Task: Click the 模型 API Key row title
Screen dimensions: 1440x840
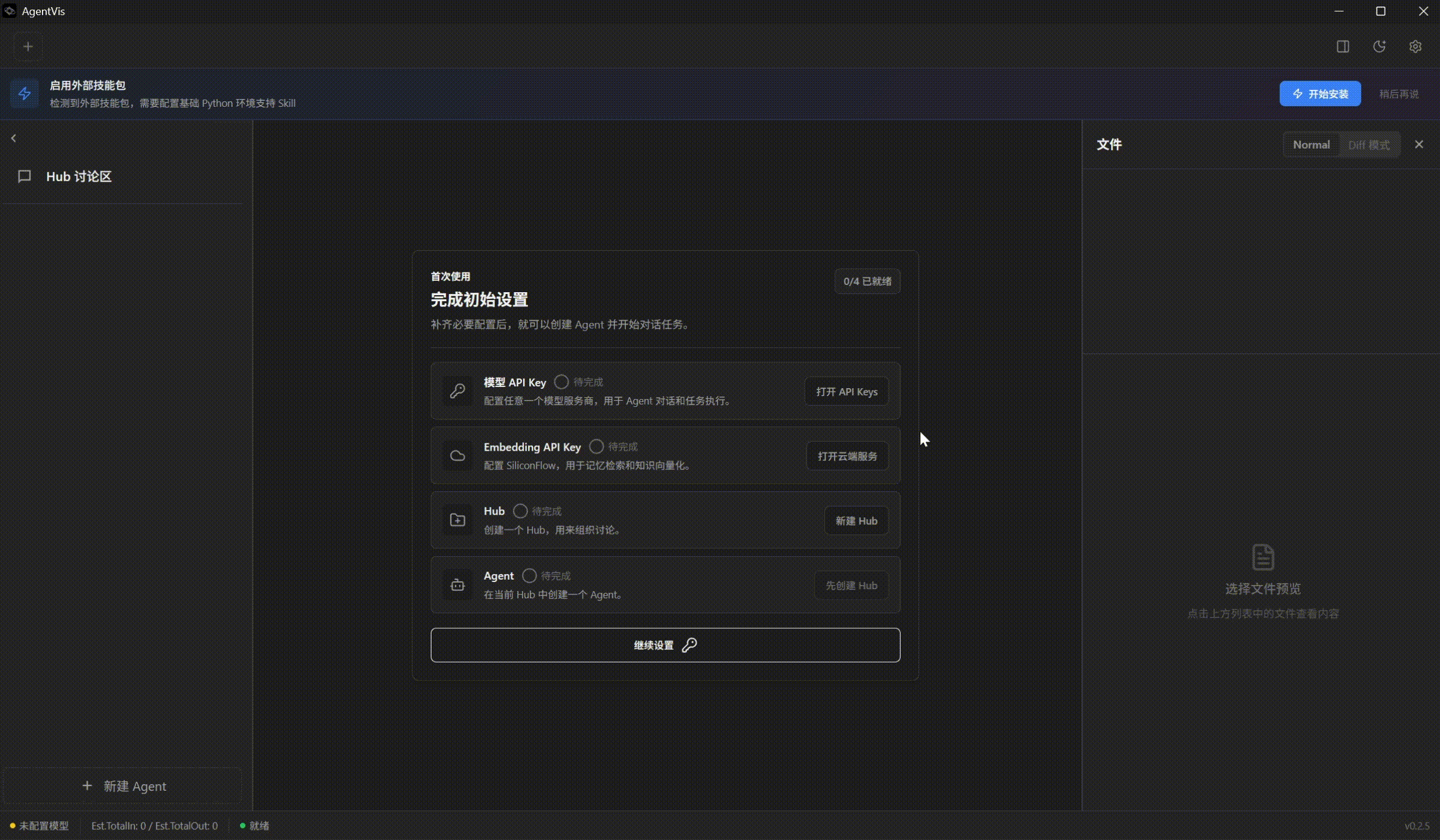Action: (x=515, y=382)
